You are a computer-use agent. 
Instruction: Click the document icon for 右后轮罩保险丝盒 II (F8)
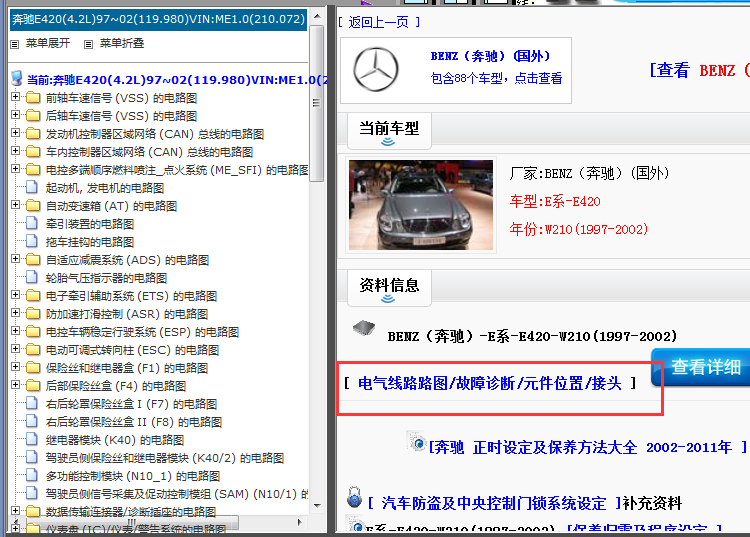(x=32, y=422)
